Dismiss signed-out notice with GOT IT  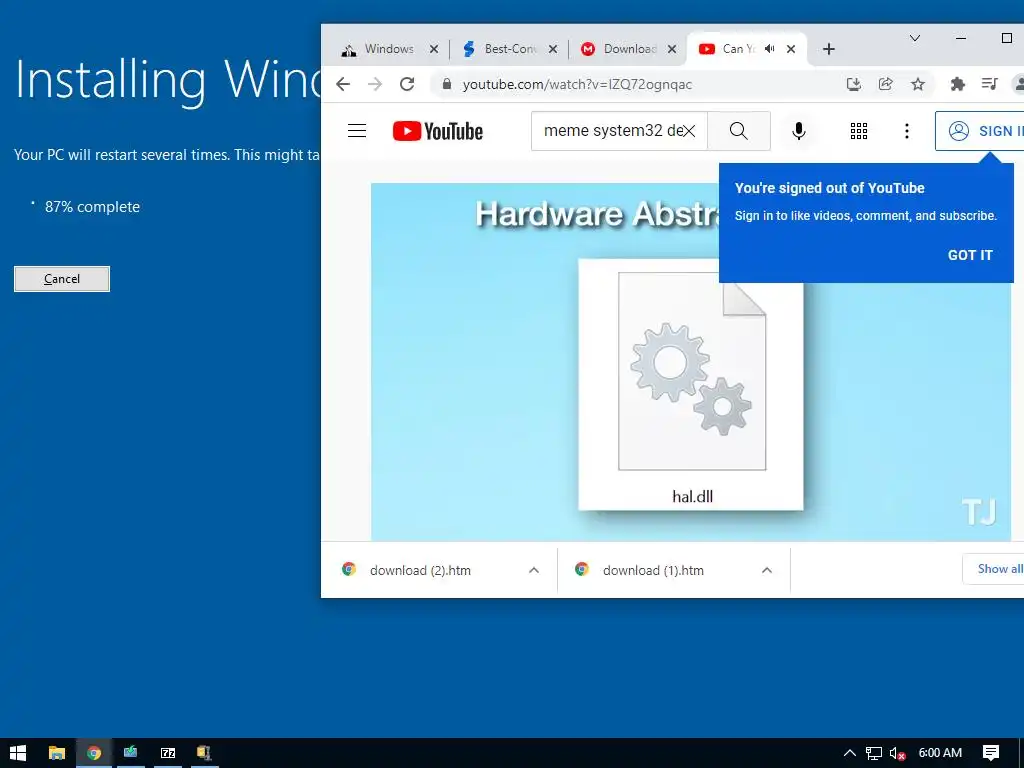(x=970, y=255)
